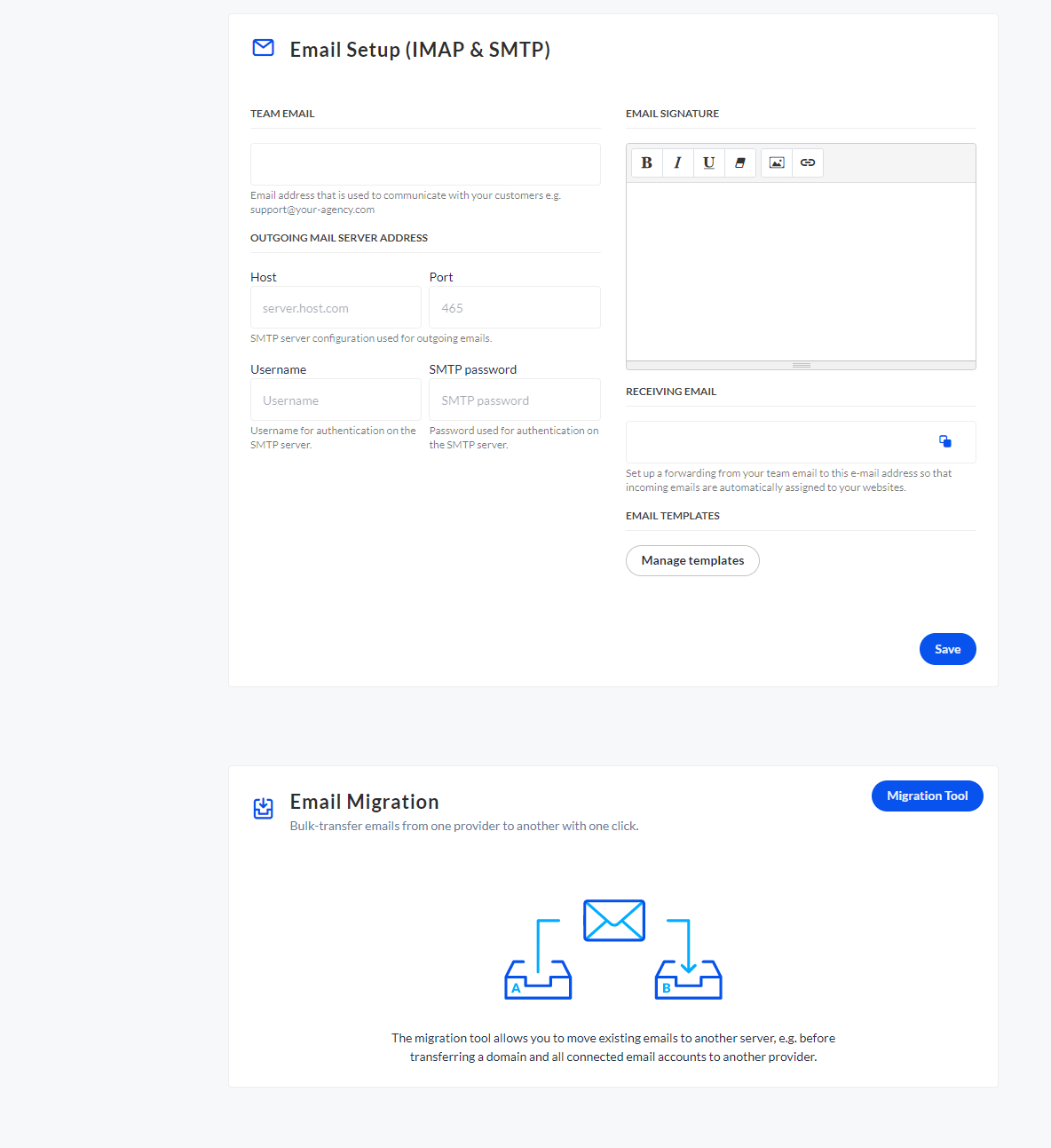Save the email setup settings
The height and width of the screenshot is (1148, 1051).
pyautogui.click(x=947, y=649)
